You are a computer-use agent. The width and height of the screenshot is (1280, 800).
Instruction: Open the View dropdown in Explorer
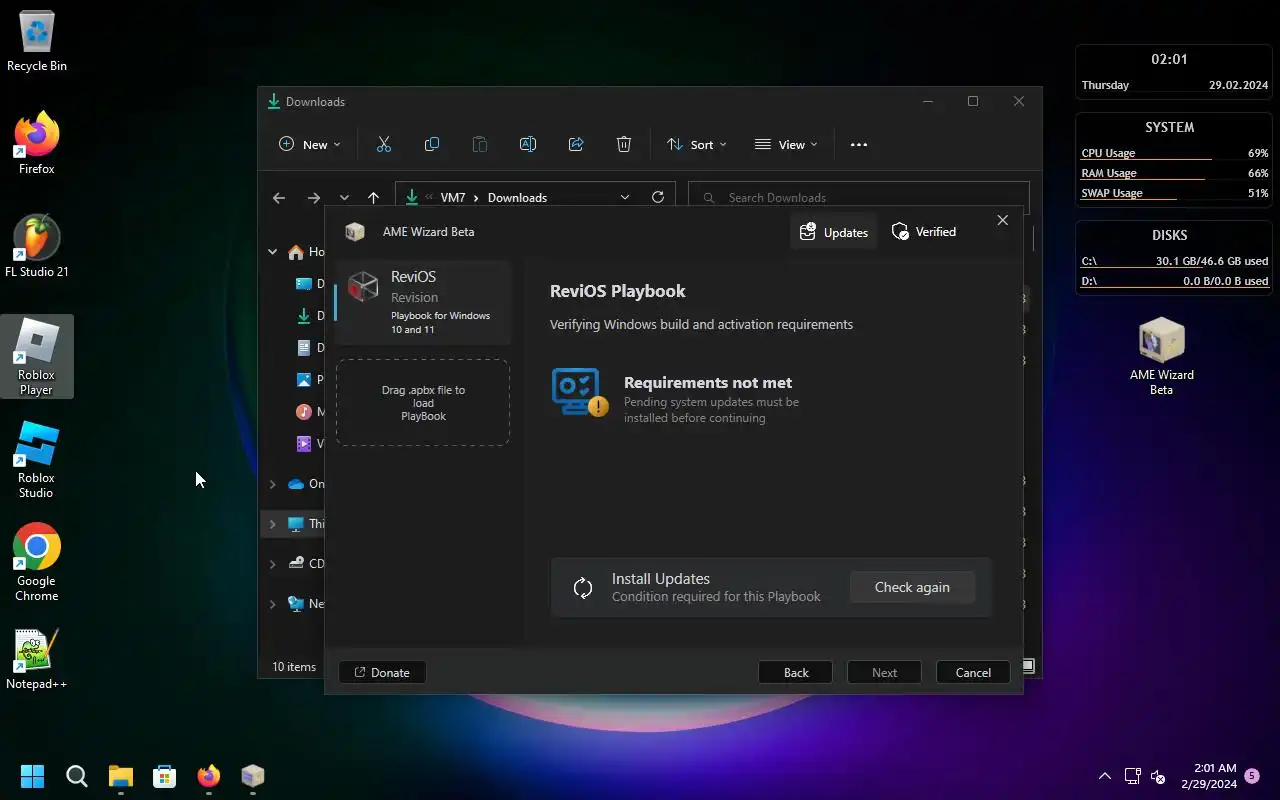click(x=786, y=144)
